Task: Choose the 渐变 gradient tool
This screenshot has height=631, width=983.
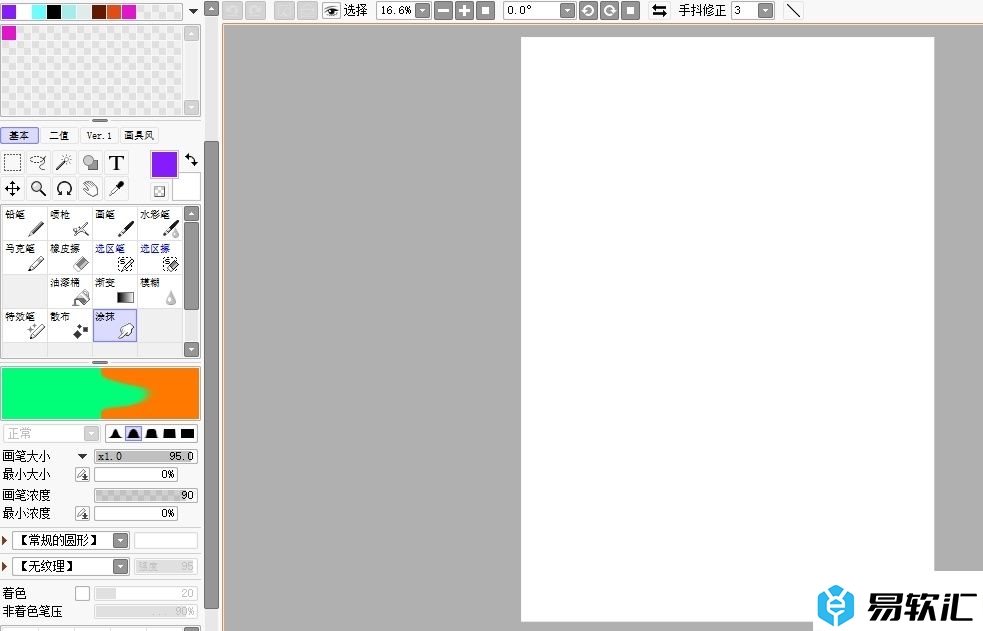Action: pyautogui.click(x=115, y=291)
